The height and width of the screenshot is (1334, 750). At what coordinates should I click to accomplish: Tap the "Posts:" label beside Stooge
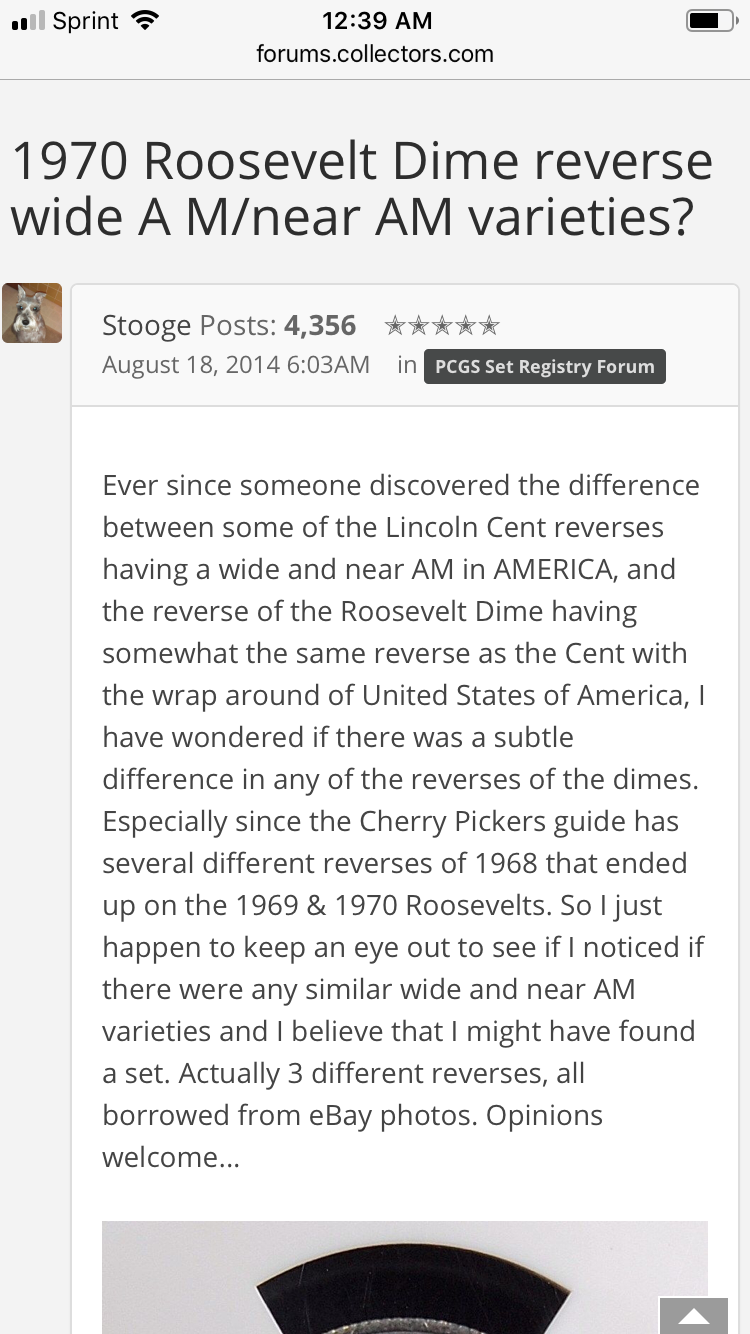(x=238, y=325)
